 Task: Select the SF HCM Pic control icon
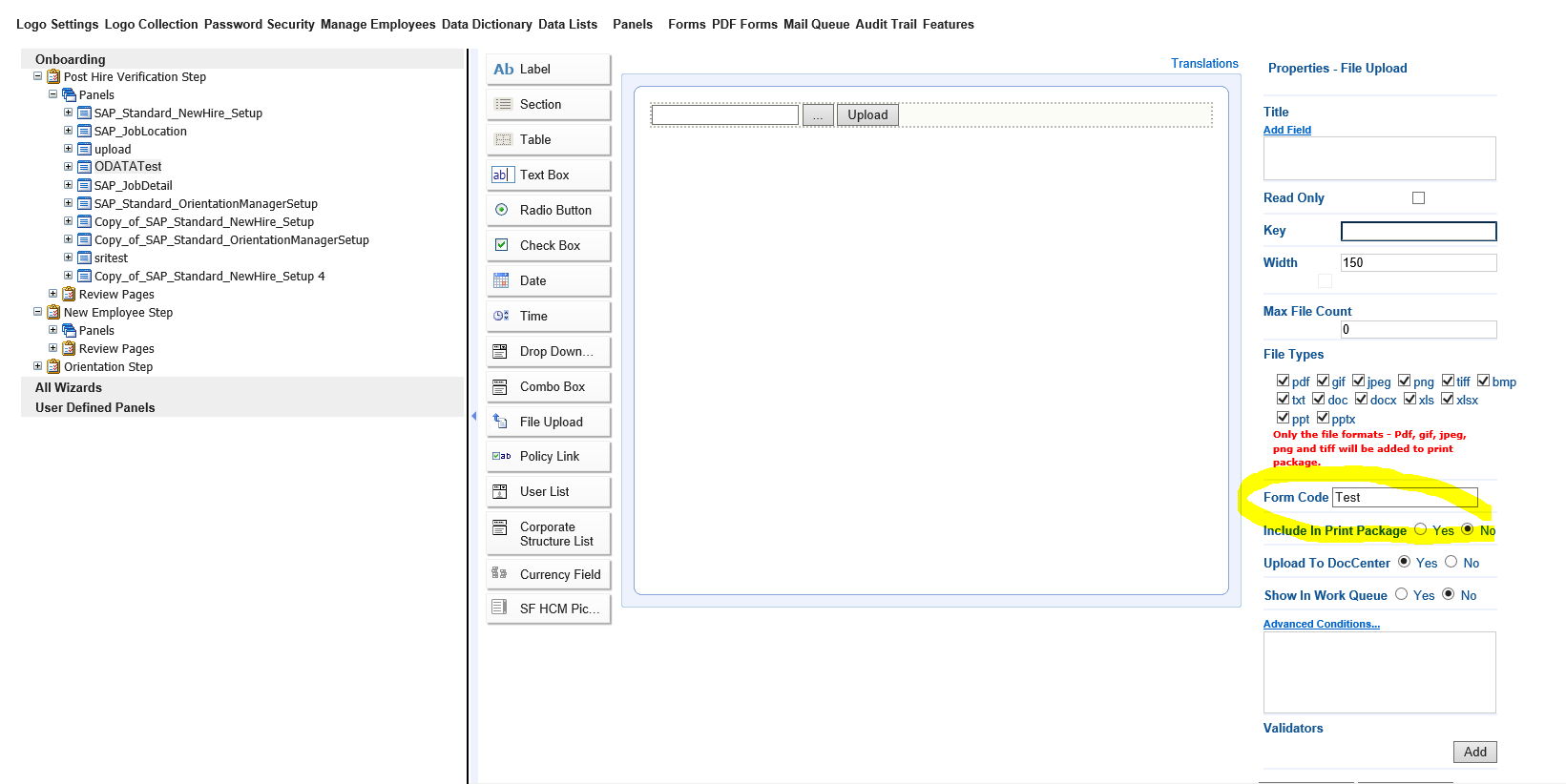tap(499, 607)
